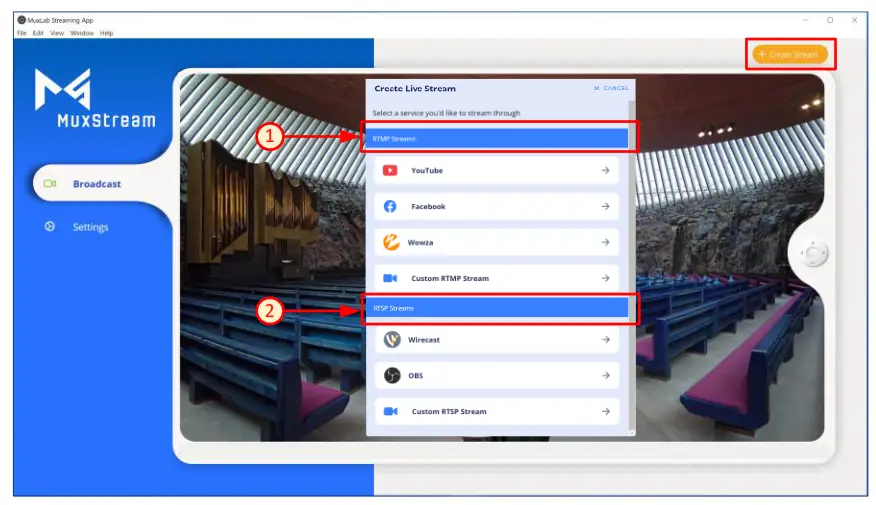Choose Wirecast as stream service

pyautogui.click(x=497, y=339)
